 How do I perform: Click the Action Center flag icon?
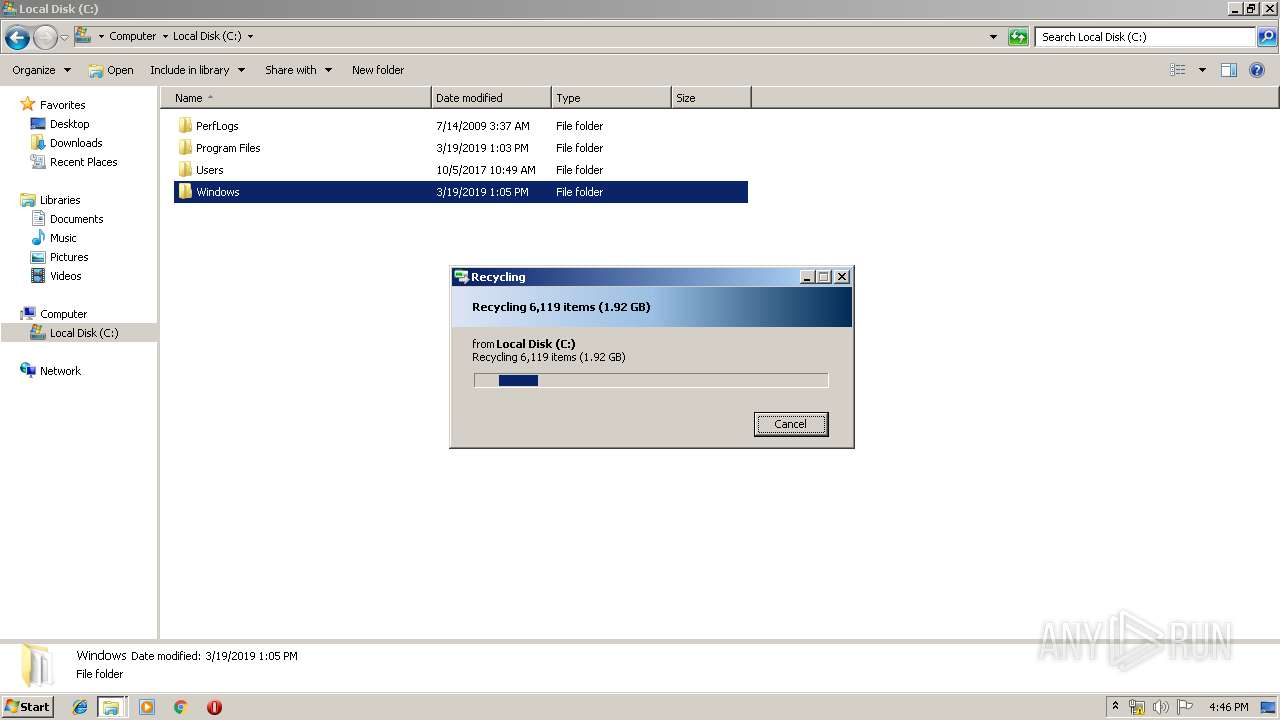point(1185,707)
